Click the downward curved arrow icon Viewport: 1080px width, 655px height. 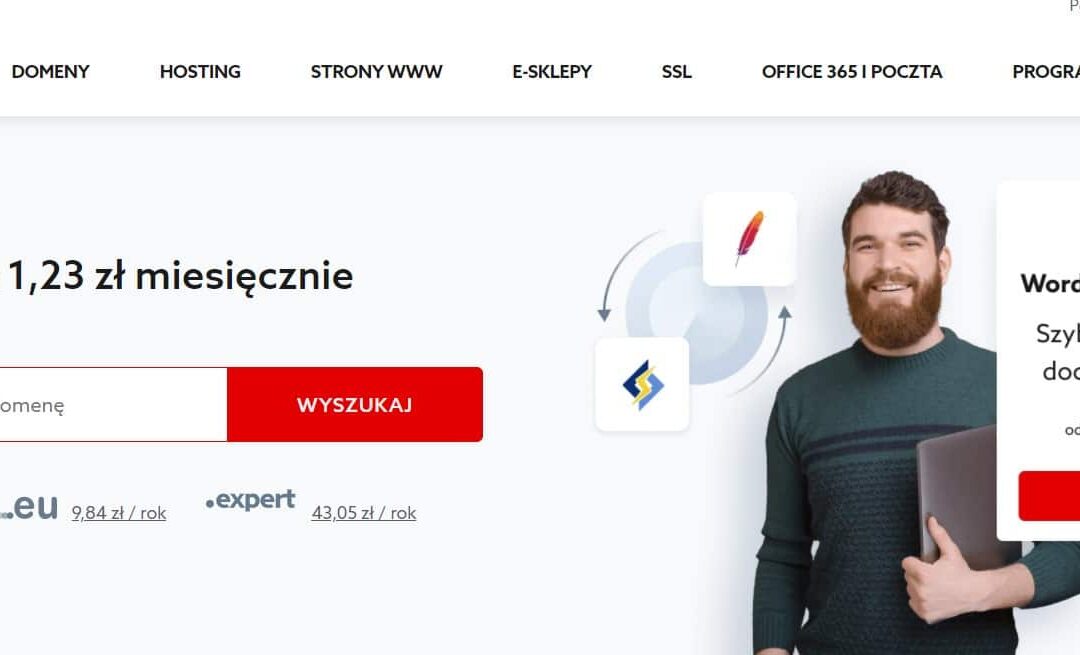tap(625, 276)
